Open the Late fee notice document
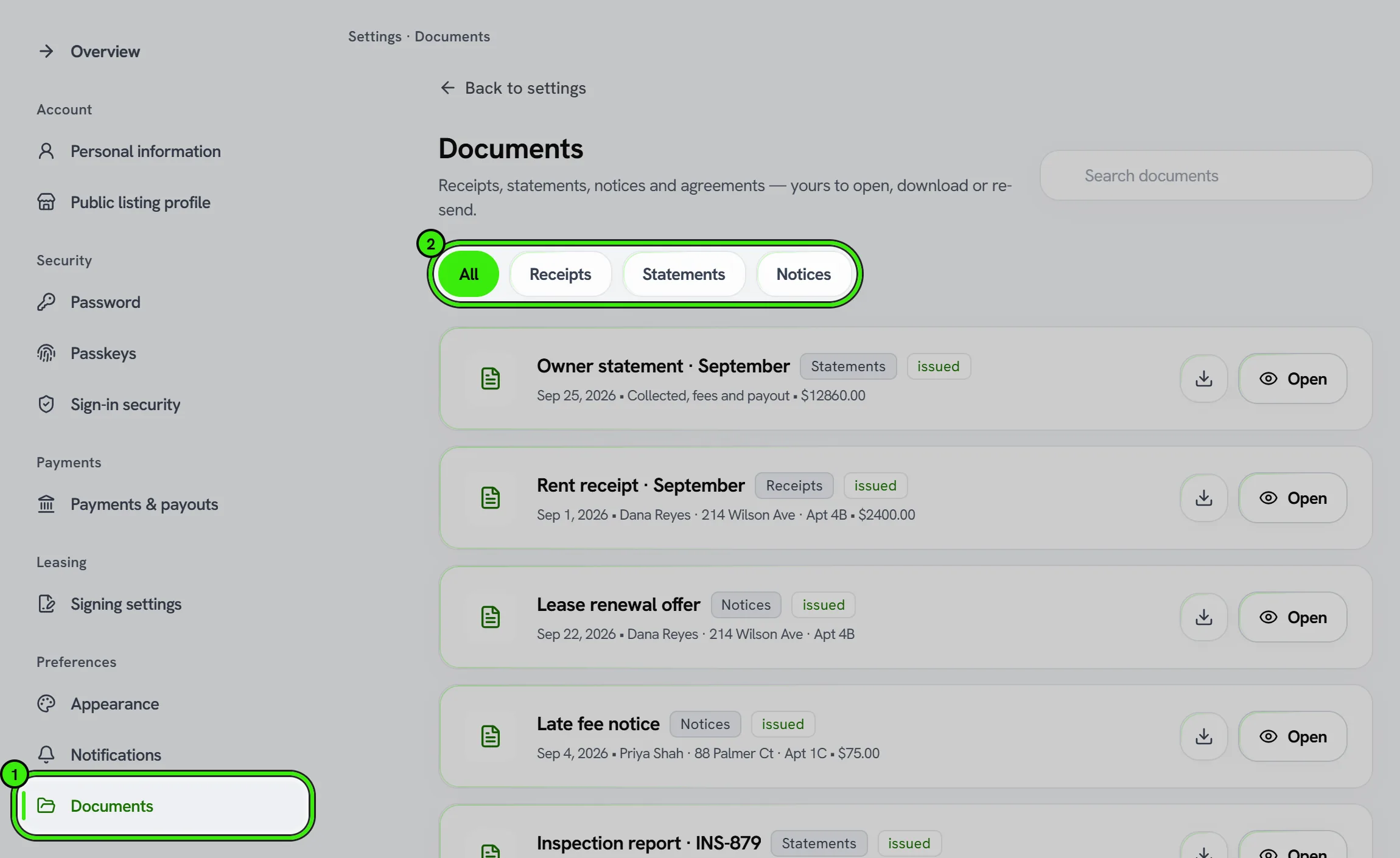The width and height of the screenshot is (1400, 858). click(1292, 736)
